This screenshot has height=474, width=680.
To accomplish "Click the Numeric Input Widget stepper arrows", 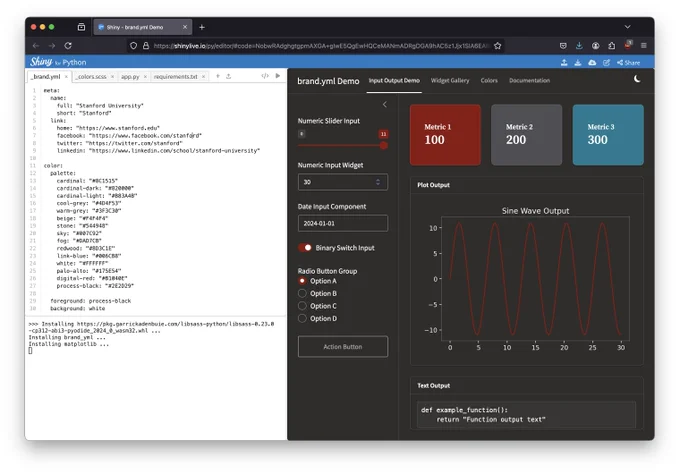I will pos(378,182).
